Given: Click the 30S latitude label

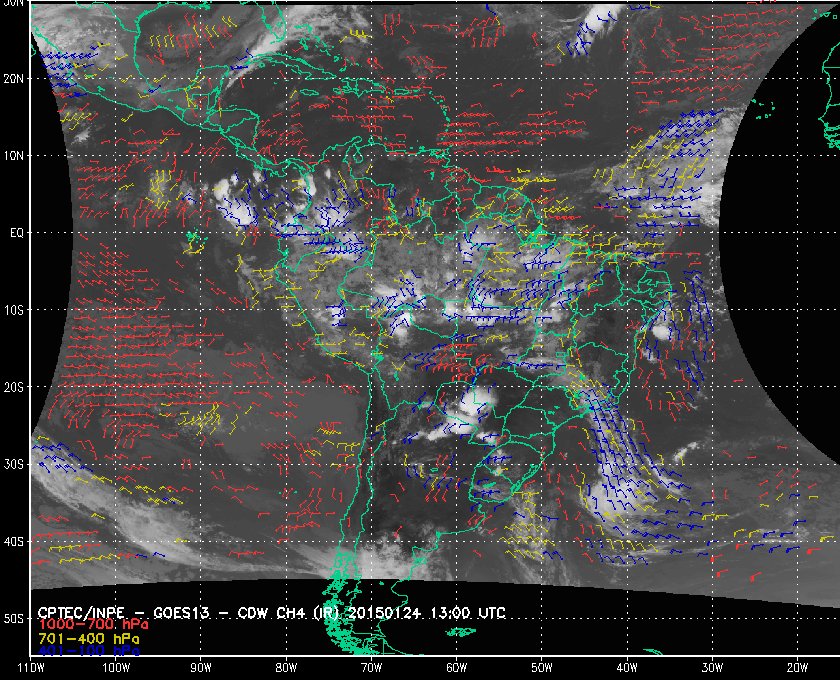Looking at the screenshot, I should [13, 464].
